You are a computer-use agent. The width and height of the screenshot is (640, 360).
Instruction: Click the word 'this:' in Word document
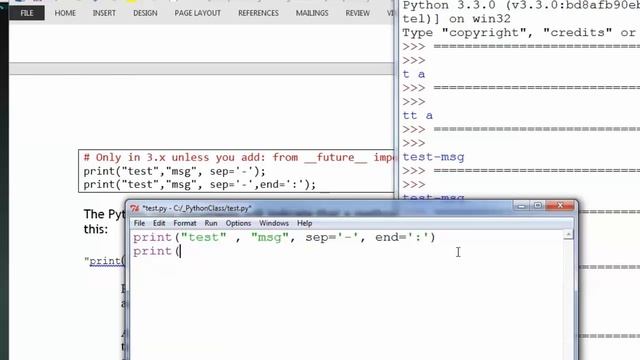[96, 229]
